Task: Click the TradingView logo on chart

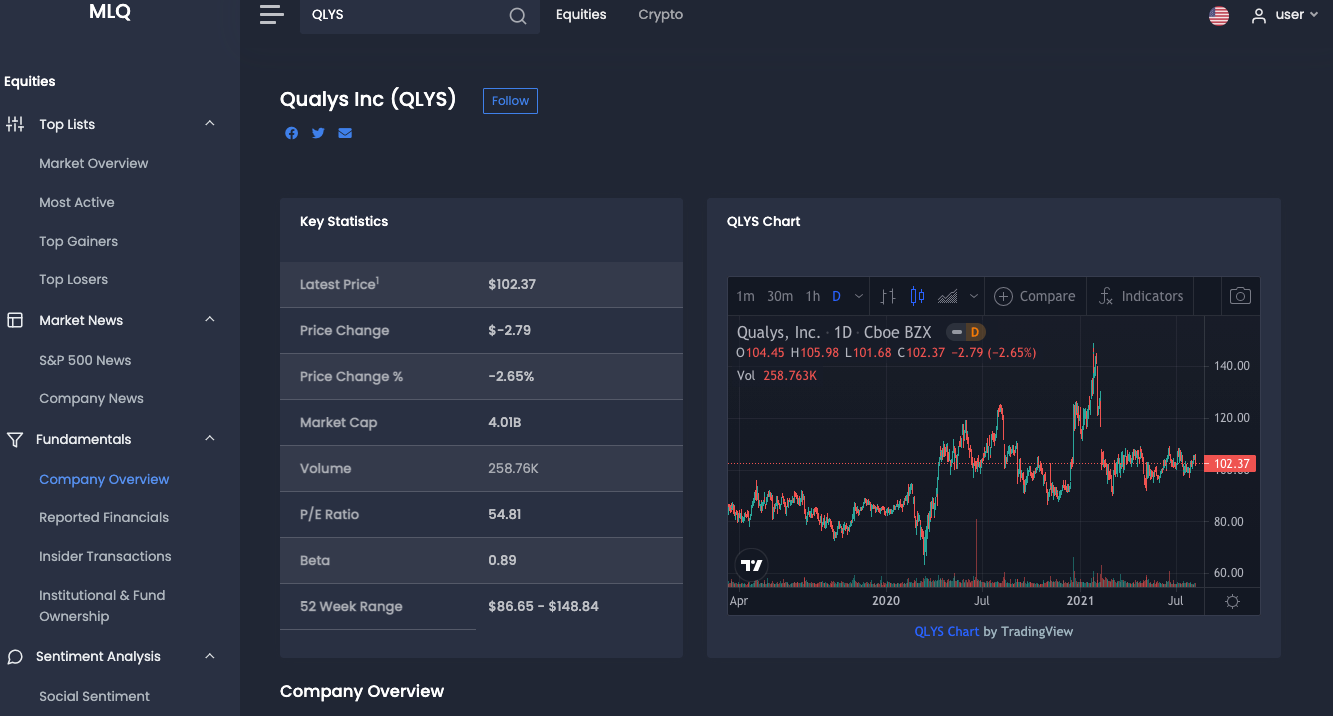Action: (x=751, y=565)
